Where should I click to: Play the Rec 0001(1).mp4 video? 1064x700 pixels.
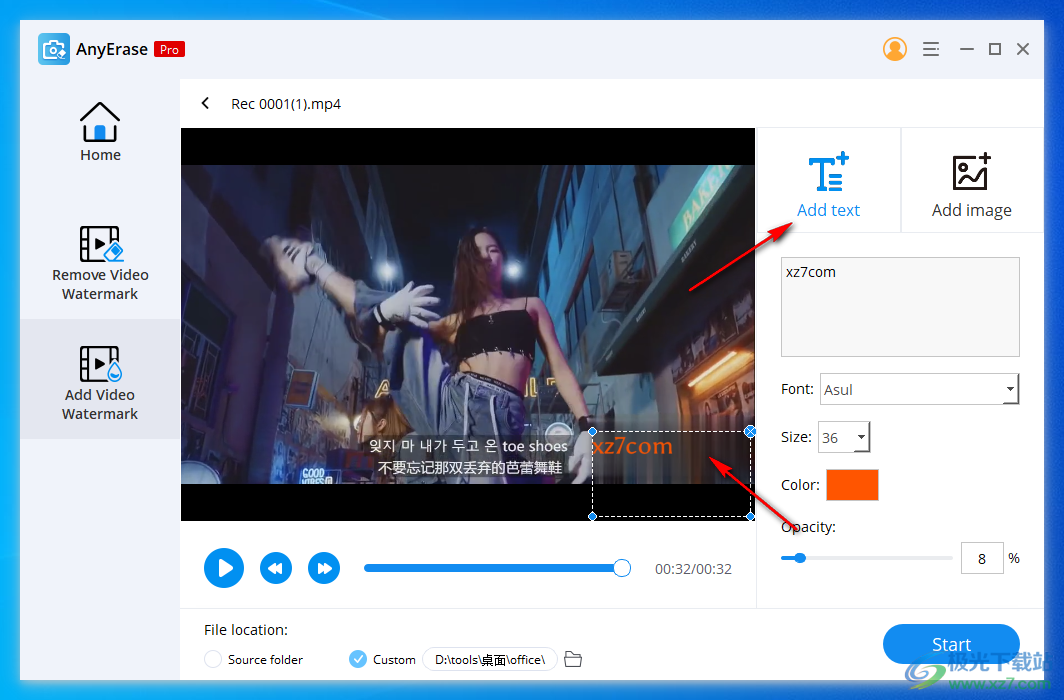(x=224, y=568)
